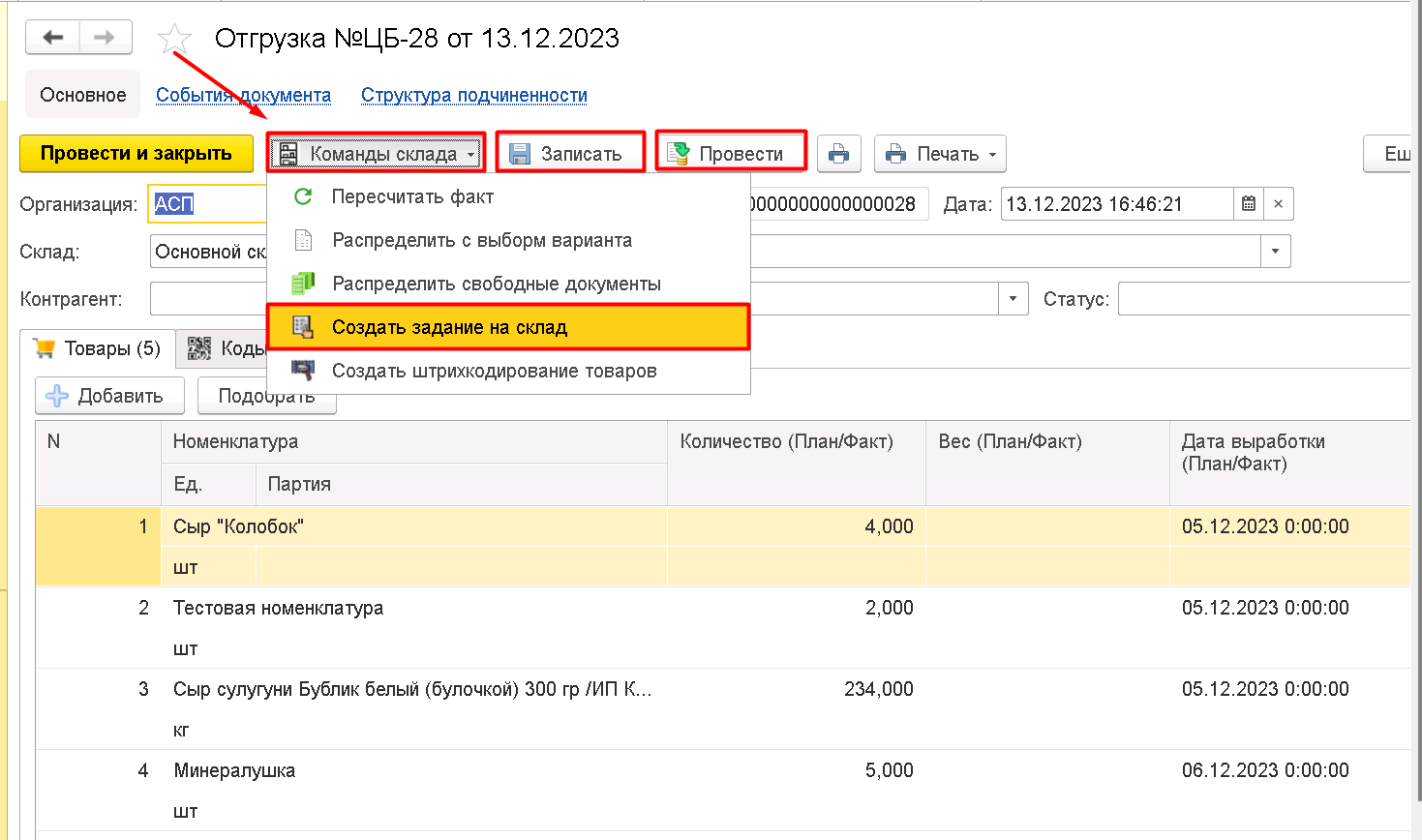The image size is (1422, 840).
Task: Click into the Дата field
Action: tap(1117, 204)
